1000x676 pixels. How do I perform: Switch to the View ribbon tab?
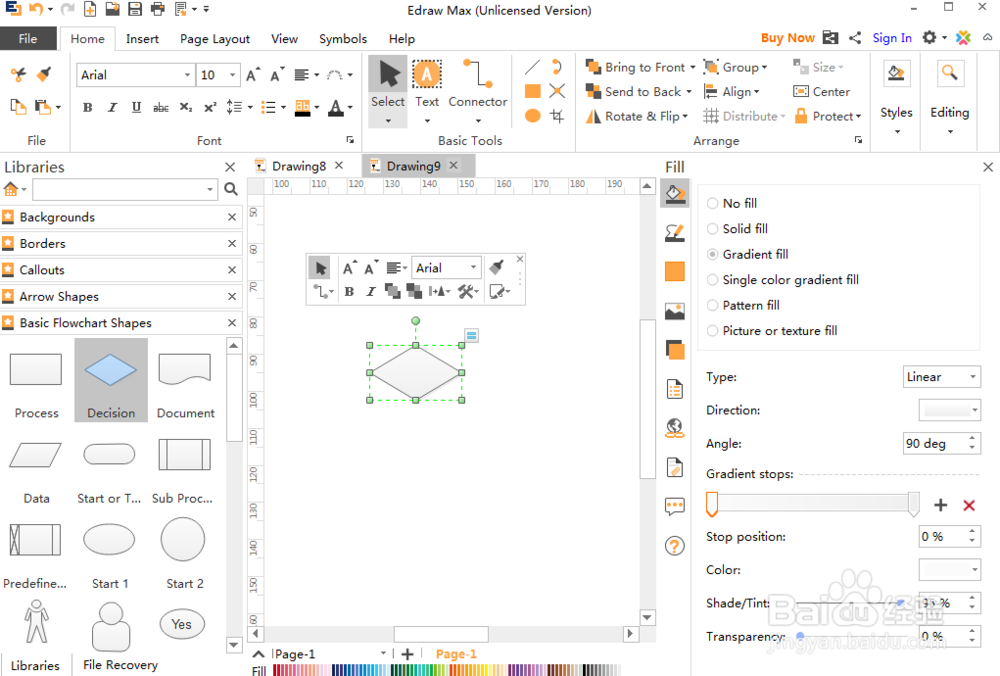[284, 39]
